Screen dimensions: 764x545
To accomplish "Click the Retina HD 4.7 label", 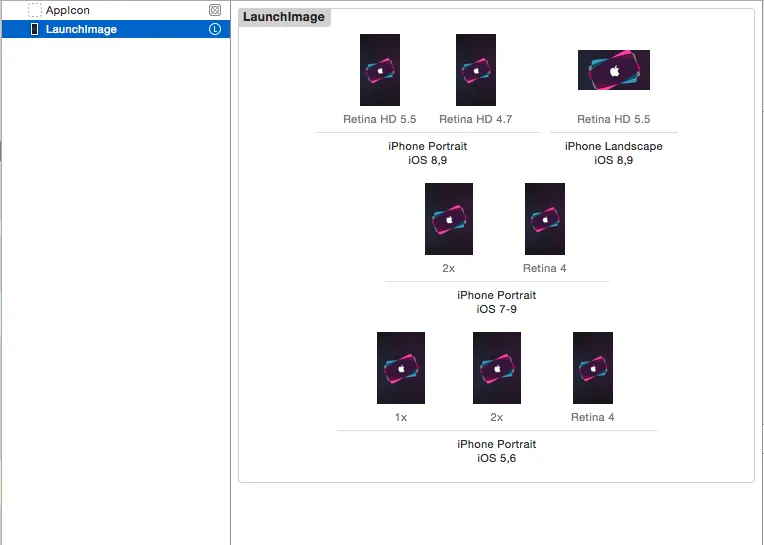I will pyautogui.click(x=476, y=119).
